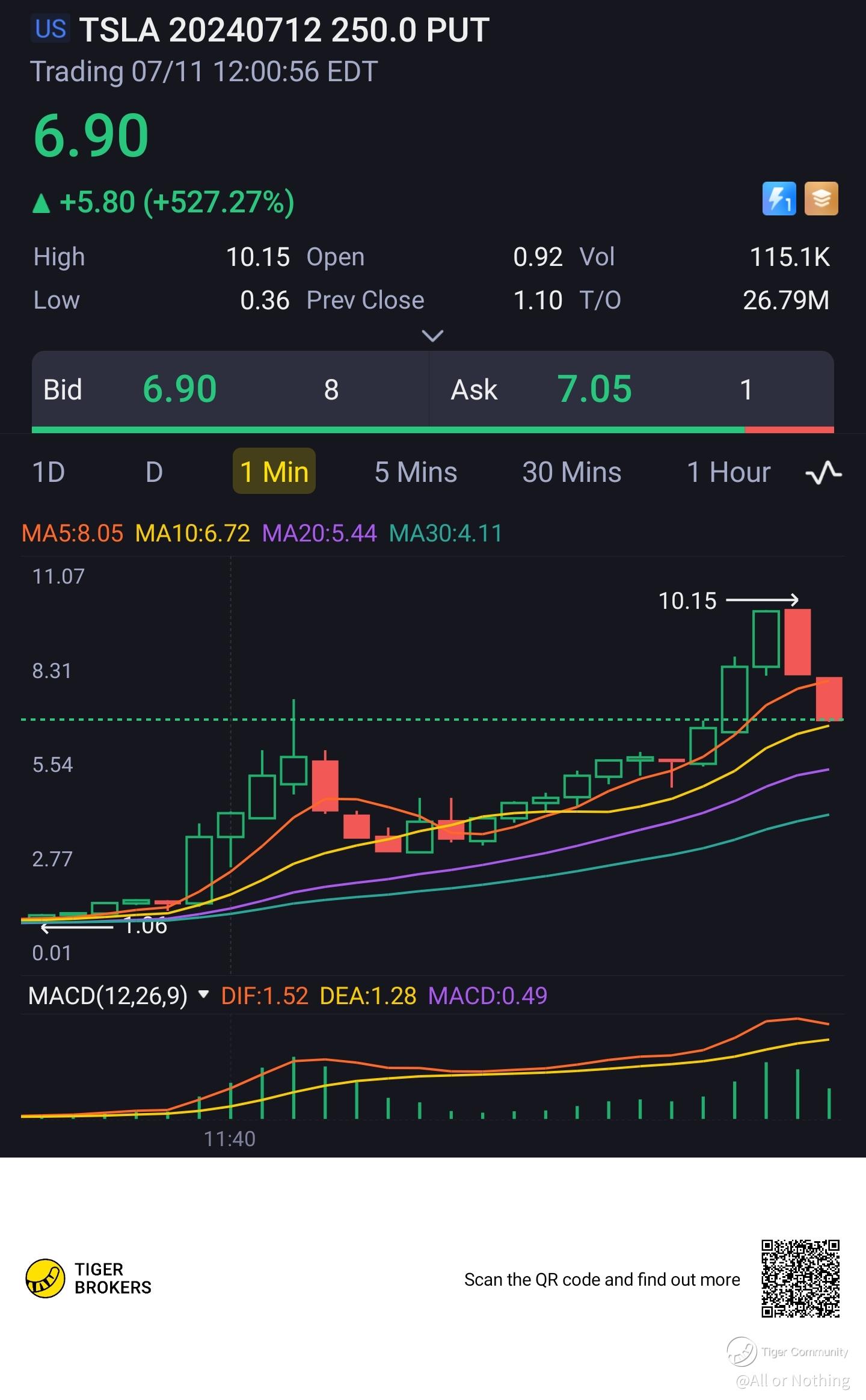This screenshot has height=1400, width=866.
Task: Tap the blue lightning quick-trade icon
Action: coord(779,199)
